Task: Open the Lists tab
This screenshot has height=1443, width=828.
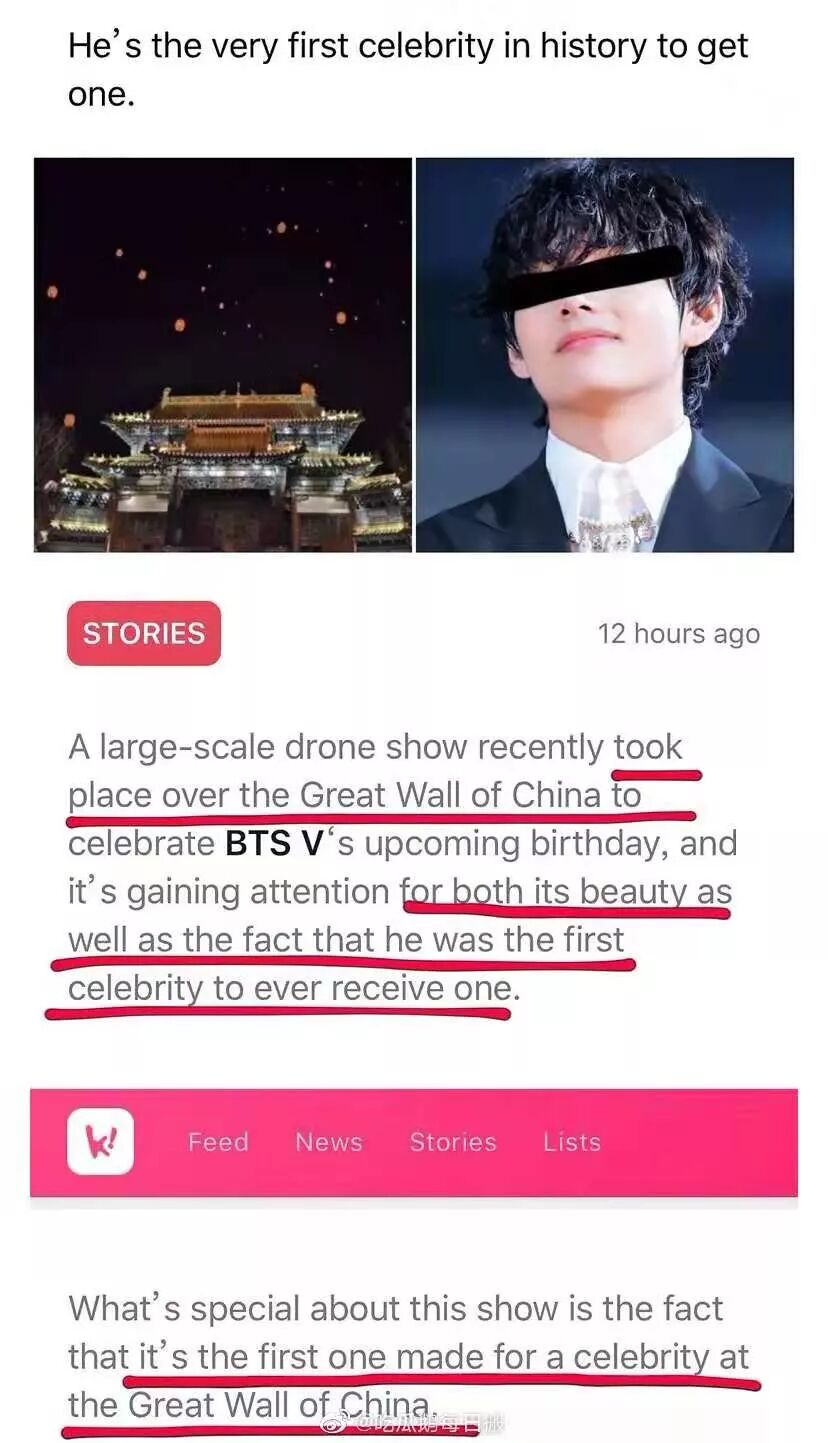Action: click(x=572, y=1142)
